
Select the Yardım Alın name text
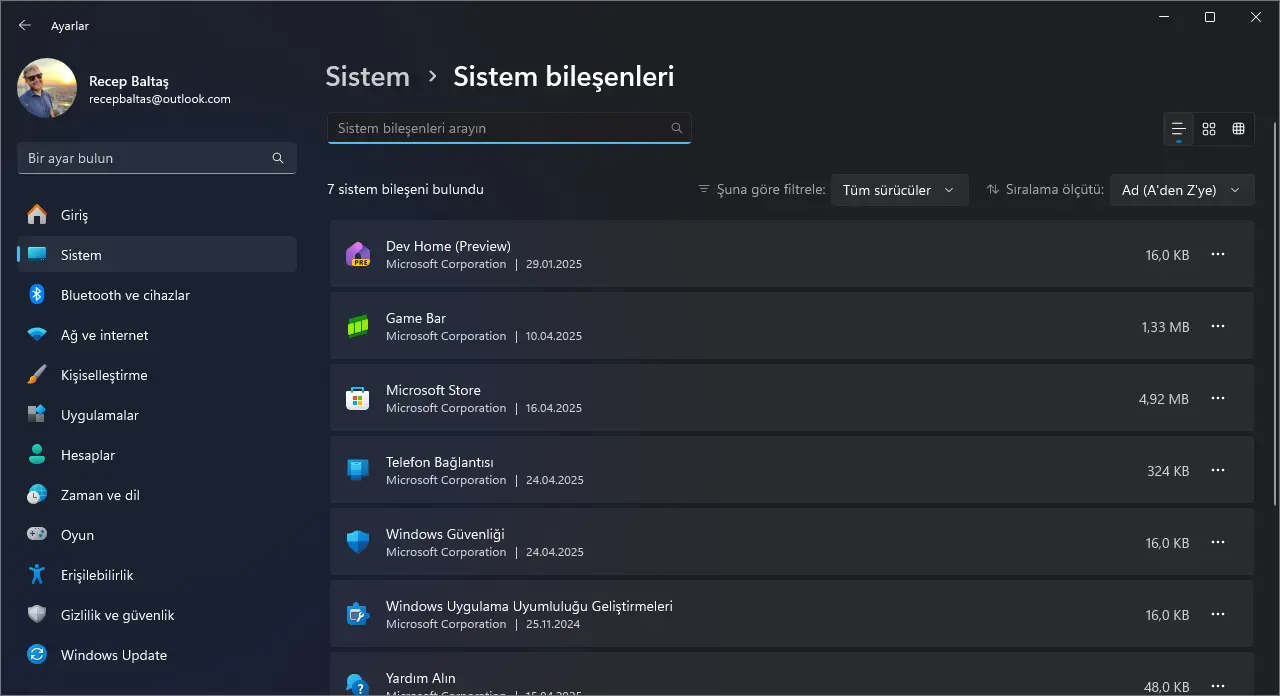(x=421, y=678)
